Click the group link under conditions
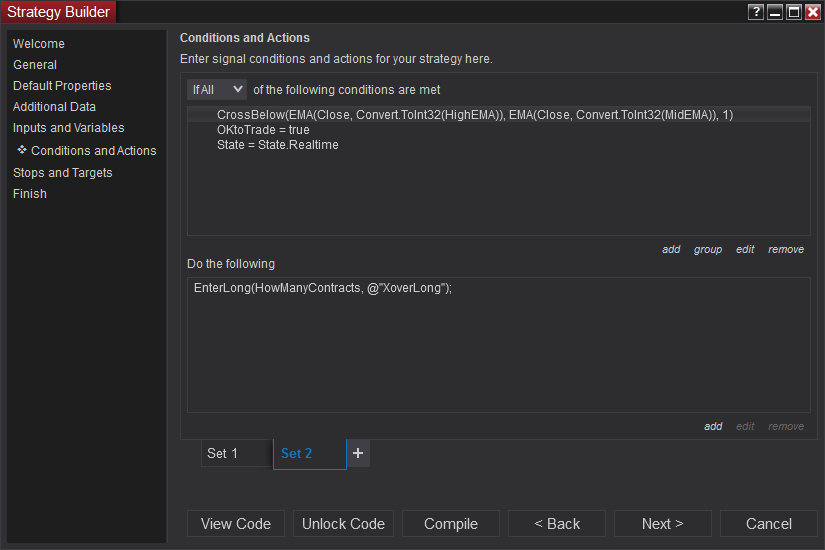The image size is (825, 550). click(x=708, y=250)
